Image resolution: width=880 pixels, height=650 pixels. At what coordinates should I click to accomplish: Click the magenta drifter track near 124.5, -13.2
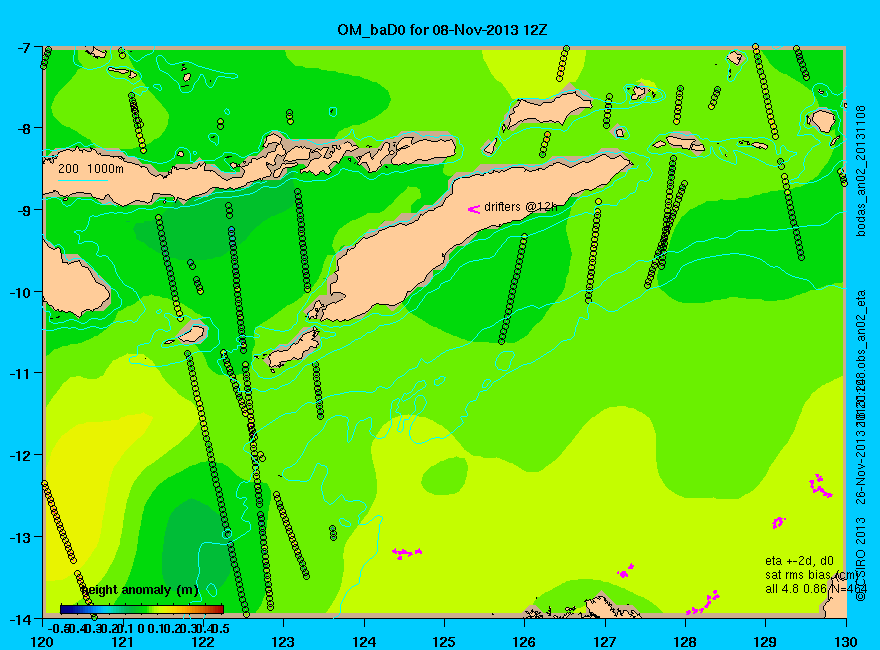click(x=407, y=553)
